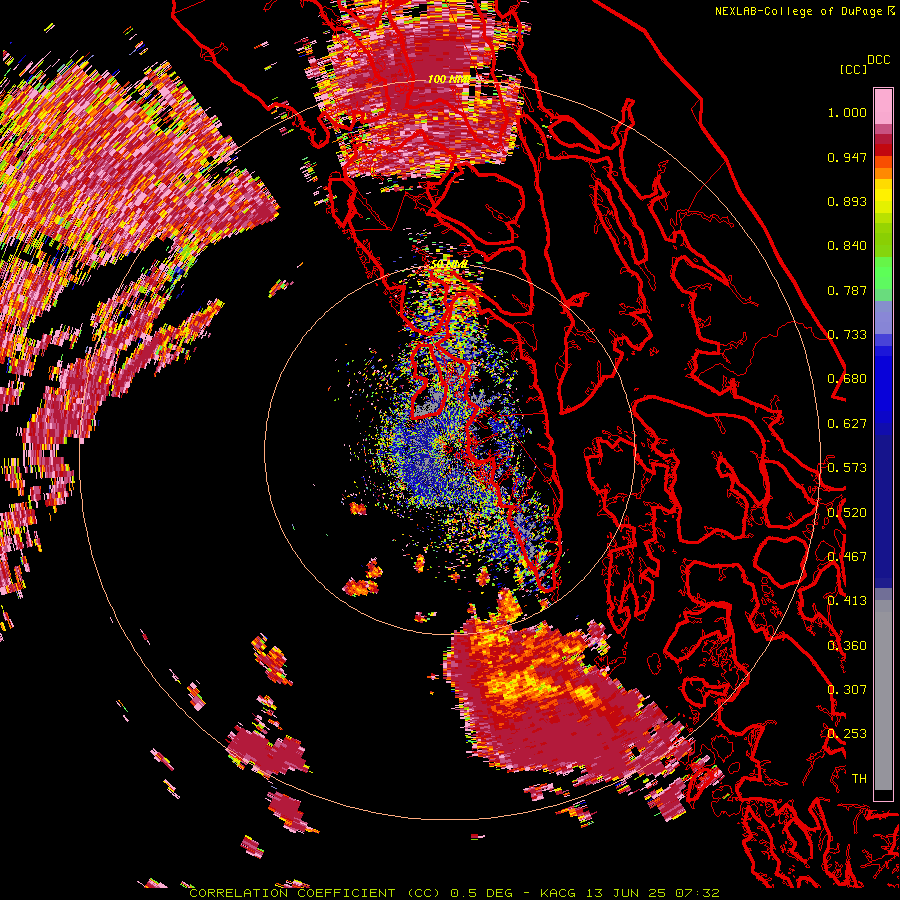Click the CORRELATION COEFFICIENT (CC) footer title
Image resolution: width=900 pixels, height=900 pixels.
315,893
